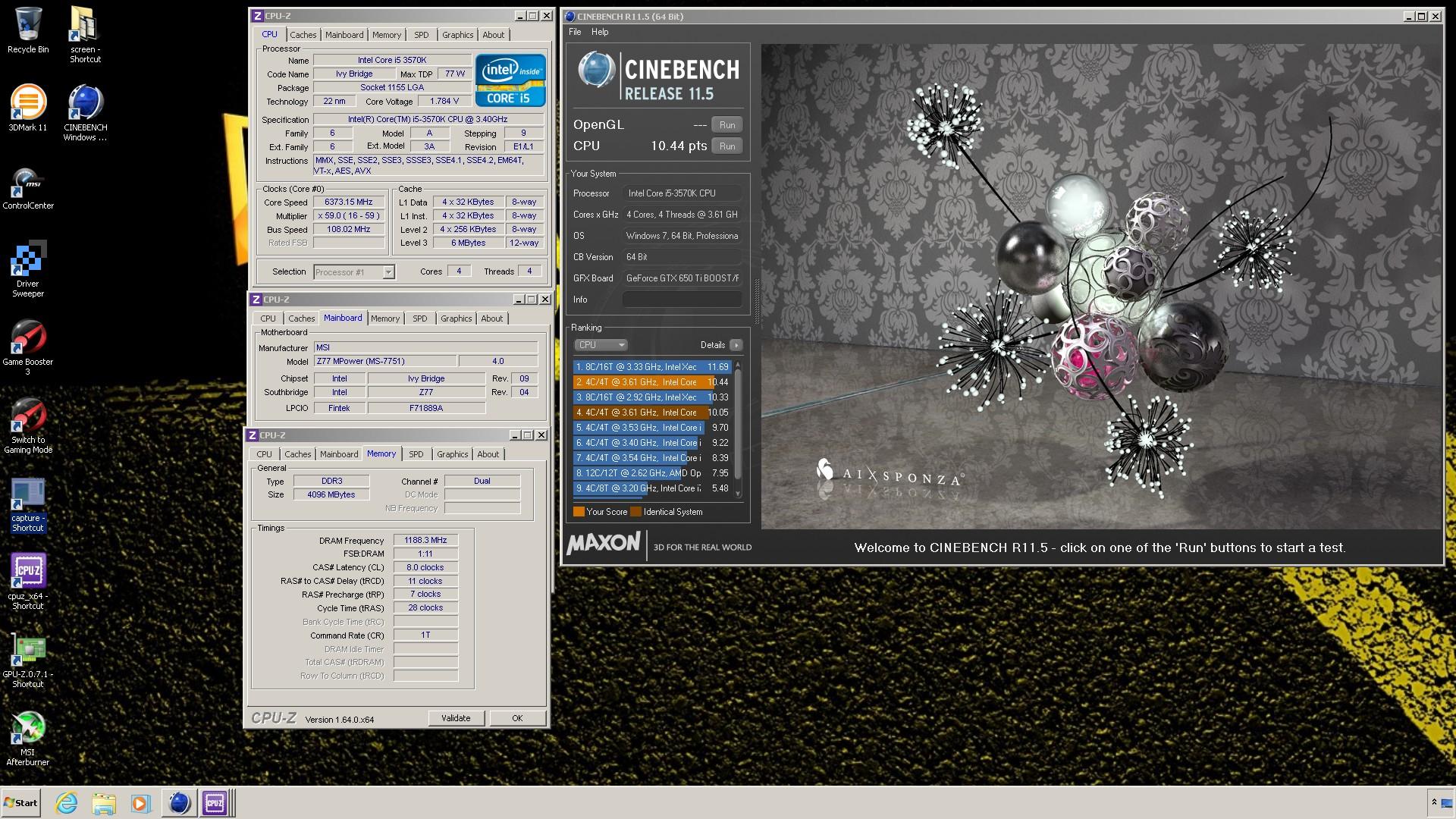Open the CPU ranking type dropdown
Screen dimensions: 1456x819
point(601,345)
